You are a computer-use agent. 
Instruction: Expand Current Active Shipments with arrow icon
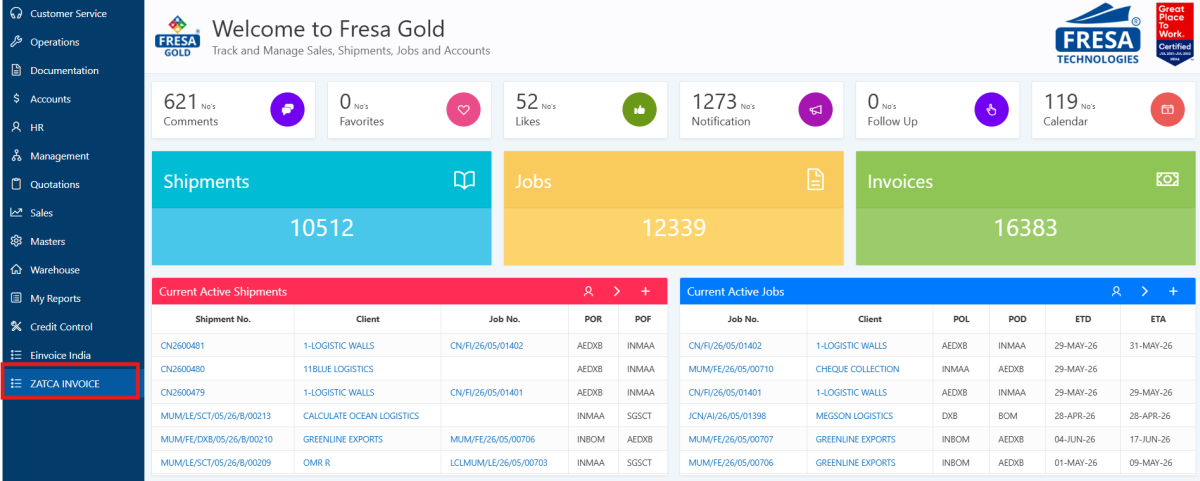617,291
